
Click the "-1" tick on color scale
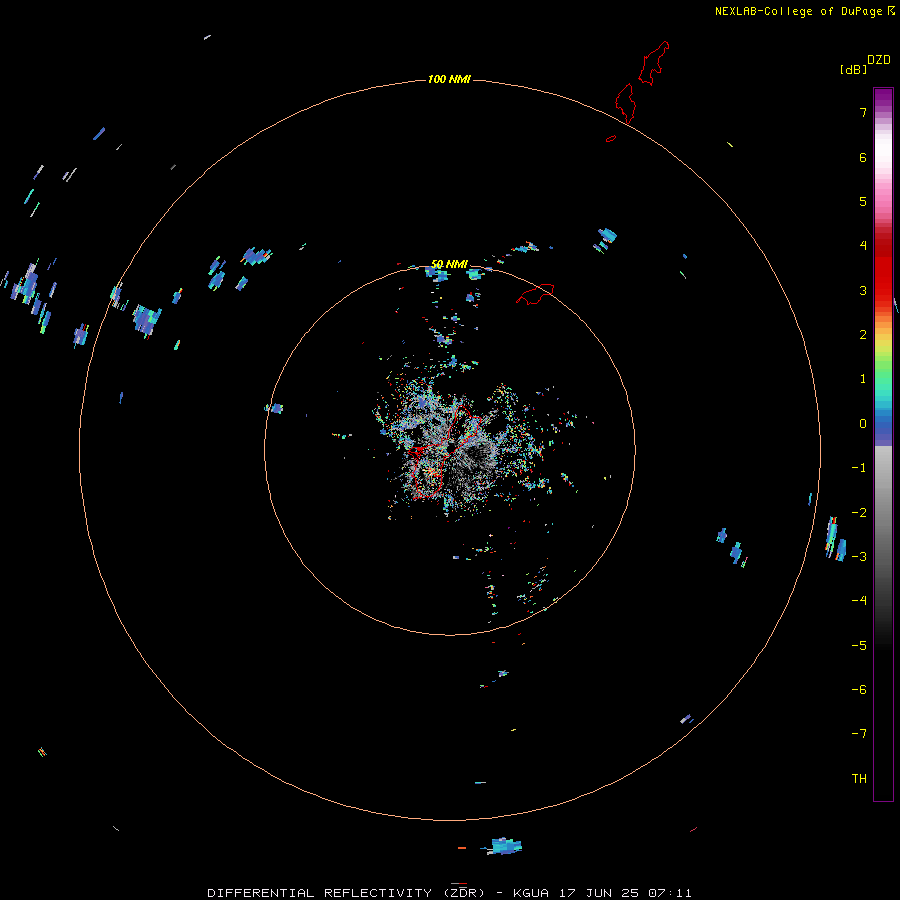click(x=859, y=468)
